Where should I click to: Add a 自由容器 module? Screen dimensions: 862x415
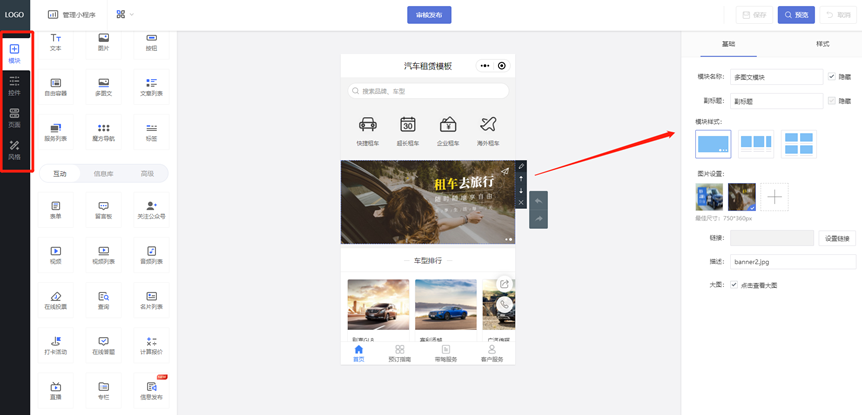(x=56, y=87)
